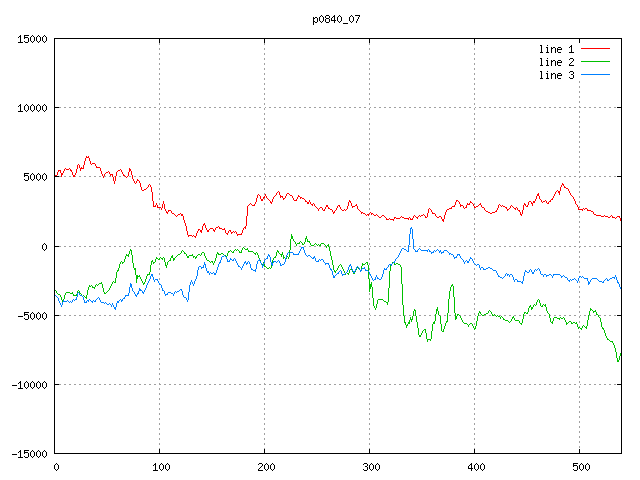
Task: Click x-axis label 300
Action: click(371, 467)
